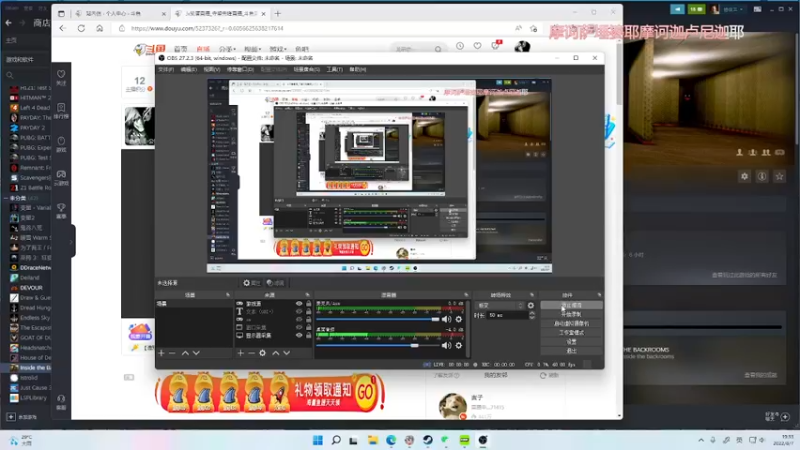
Task: Click the audio mixer's vertical scrollbar
Action: pos(468,328)
